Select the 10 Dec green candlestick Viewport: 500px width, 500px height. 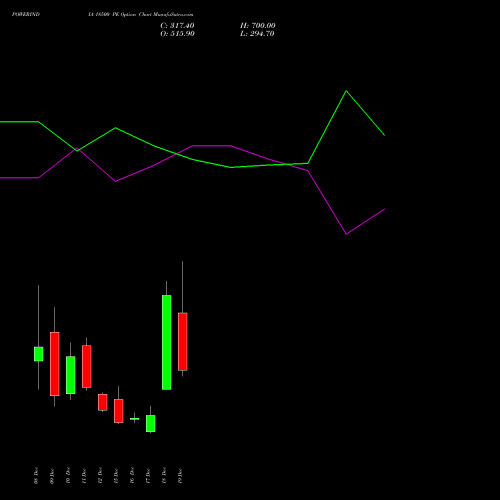pyautogui.click(x=71, y=375)
